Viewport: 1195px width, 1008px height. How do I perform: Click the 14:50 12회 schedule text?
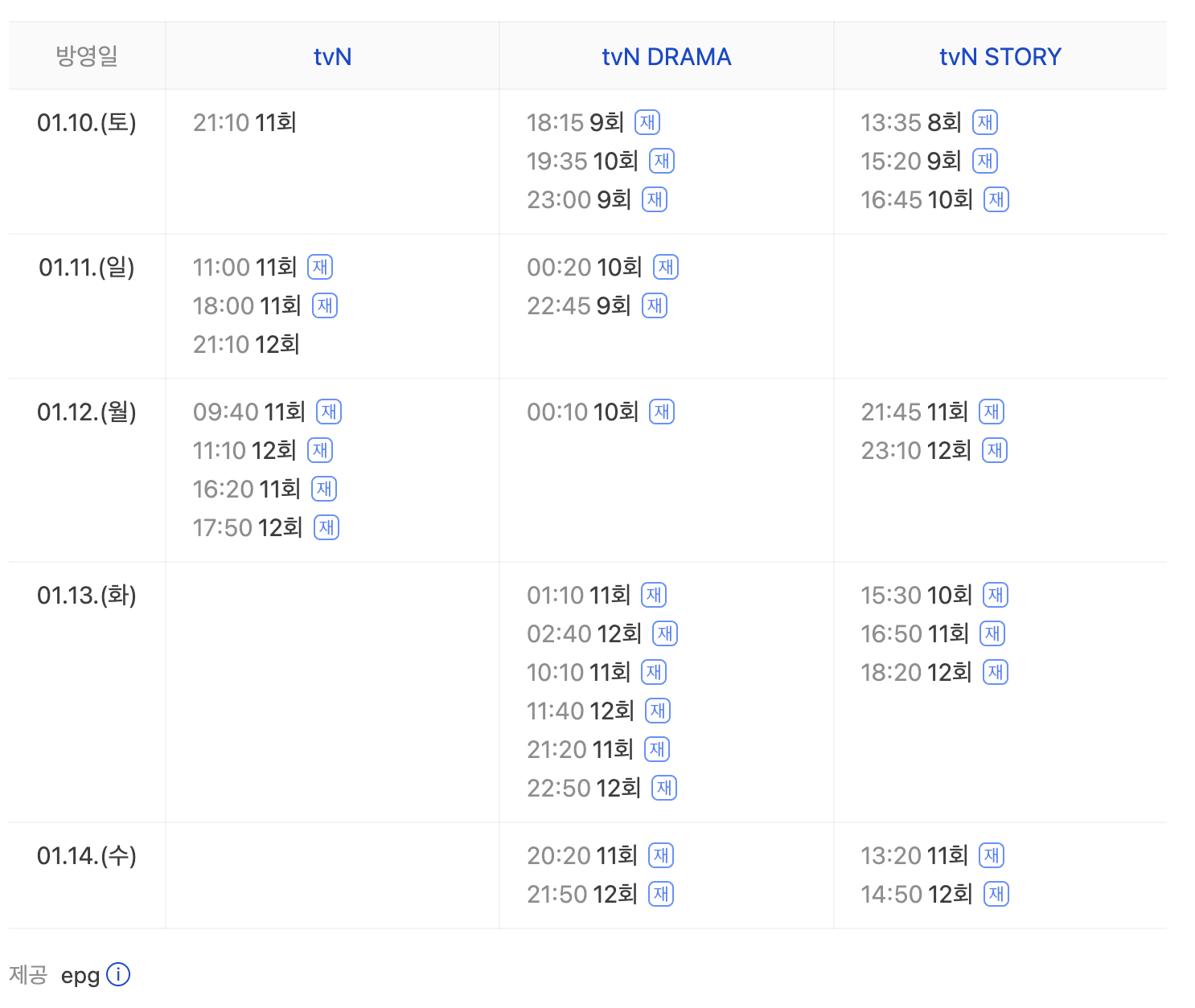point(917,894)
